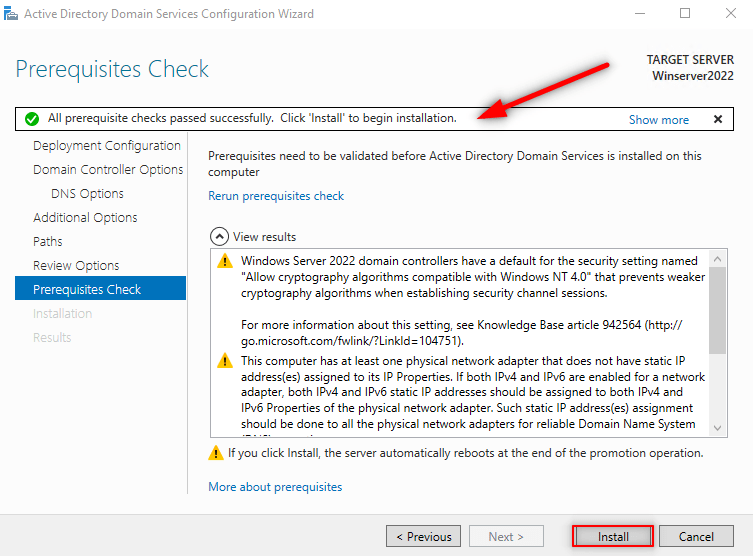Go back with the Previous button
753x556 pixels.
click(423, 536)
